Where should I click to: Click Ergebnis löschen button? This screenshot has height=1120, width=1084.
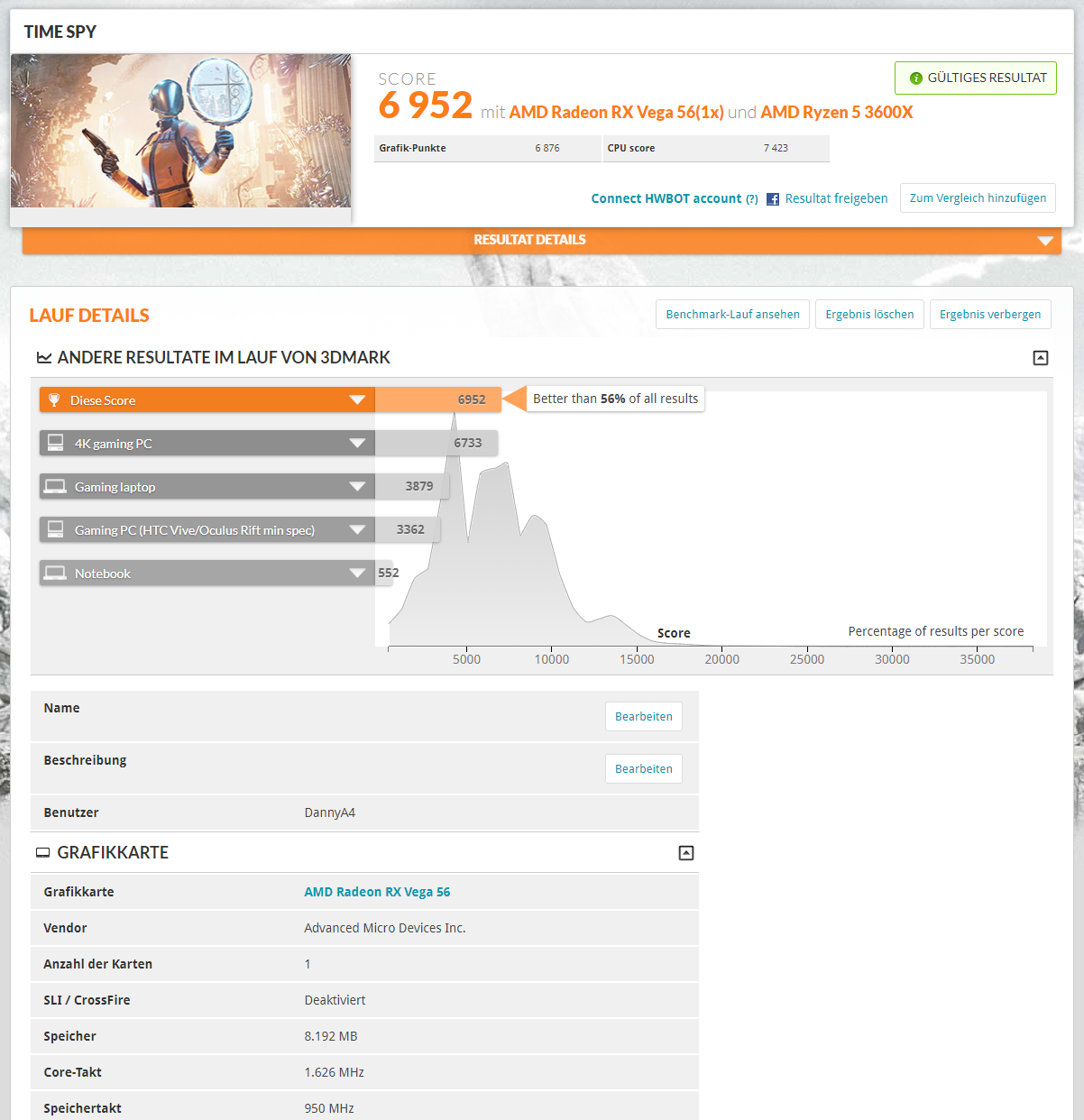click(x=869, y=314)
